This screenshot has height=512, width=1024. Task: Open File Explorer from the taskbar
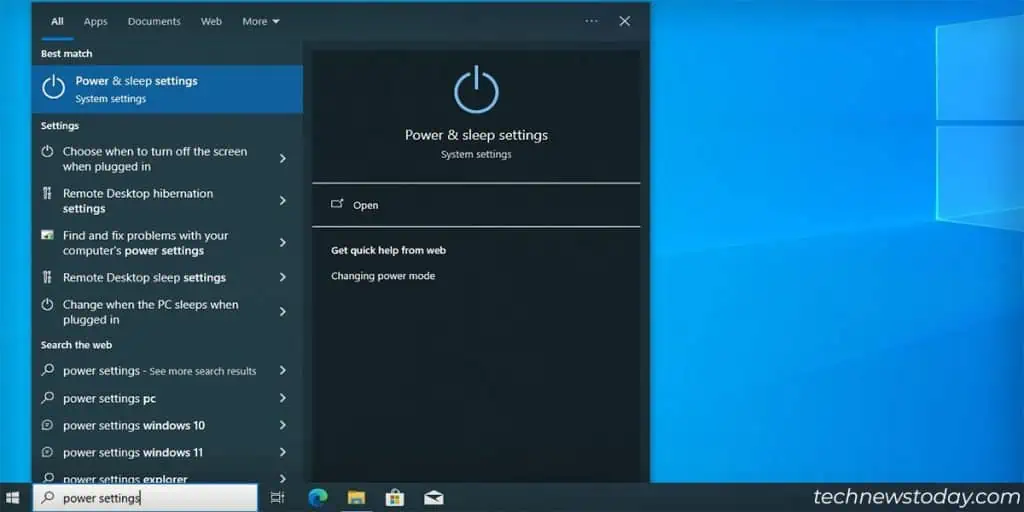tap(357, 498)
